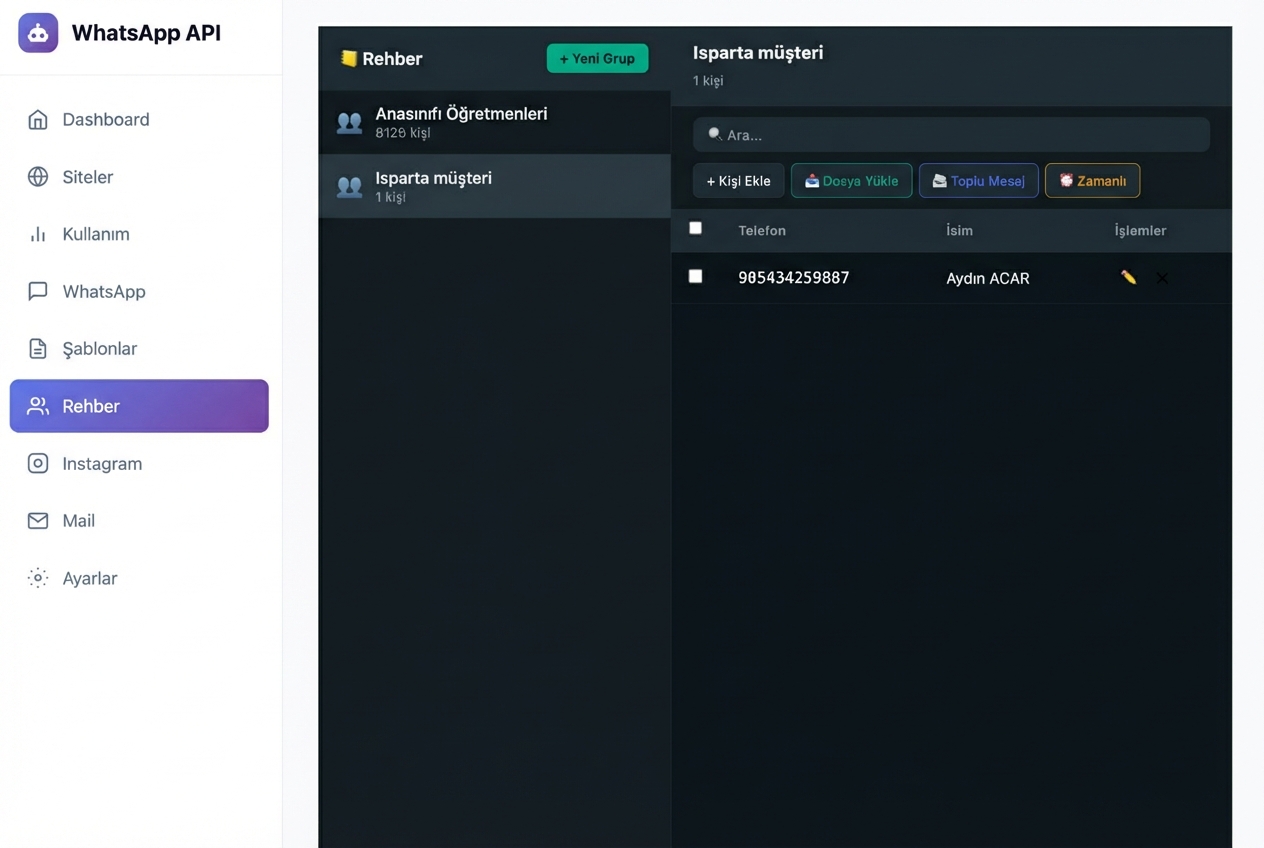Click the Kullanım bar chart icon

(38, 234)
